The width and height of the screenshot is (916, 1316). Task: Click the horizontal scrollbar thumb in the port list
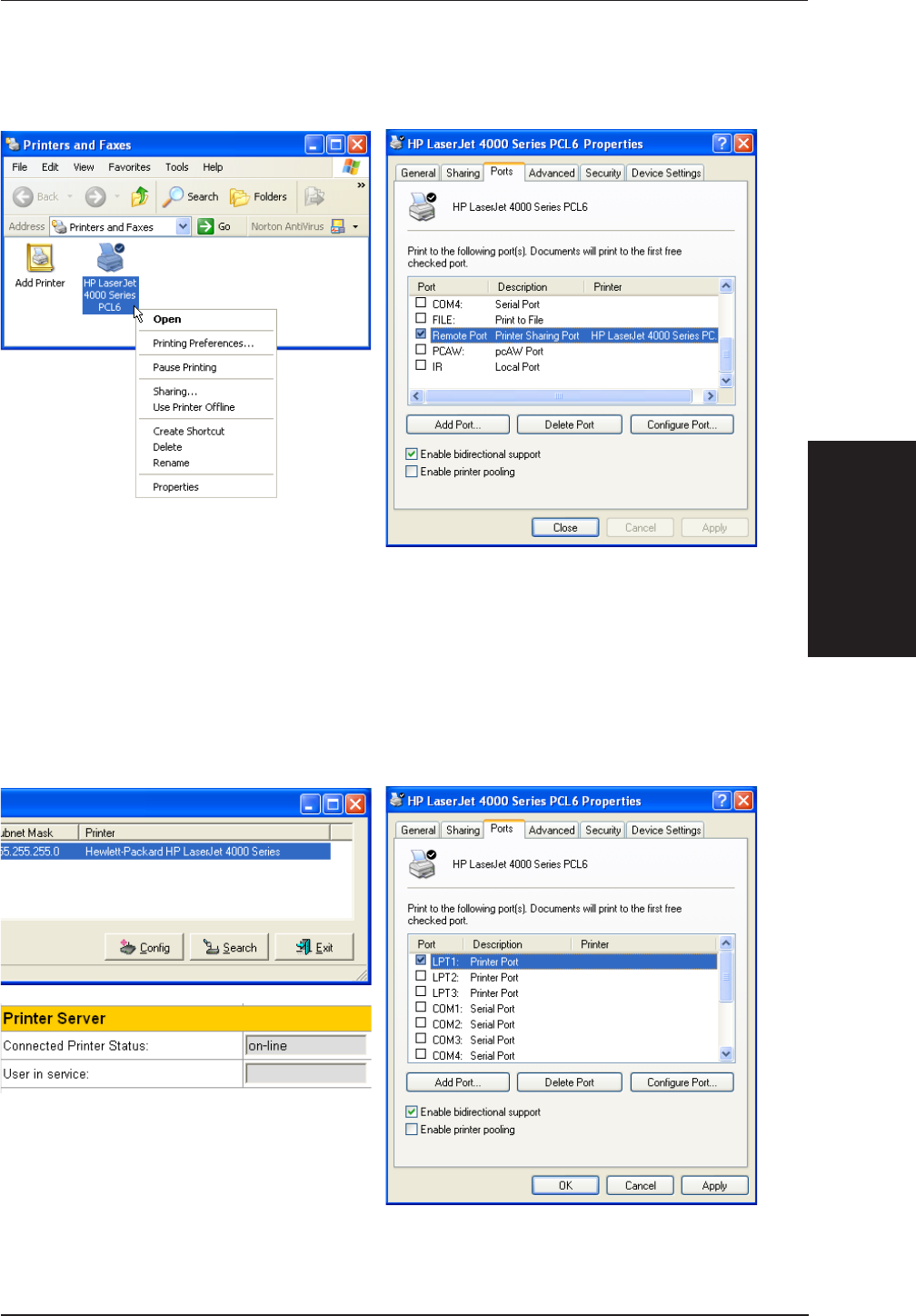point(559,396)
